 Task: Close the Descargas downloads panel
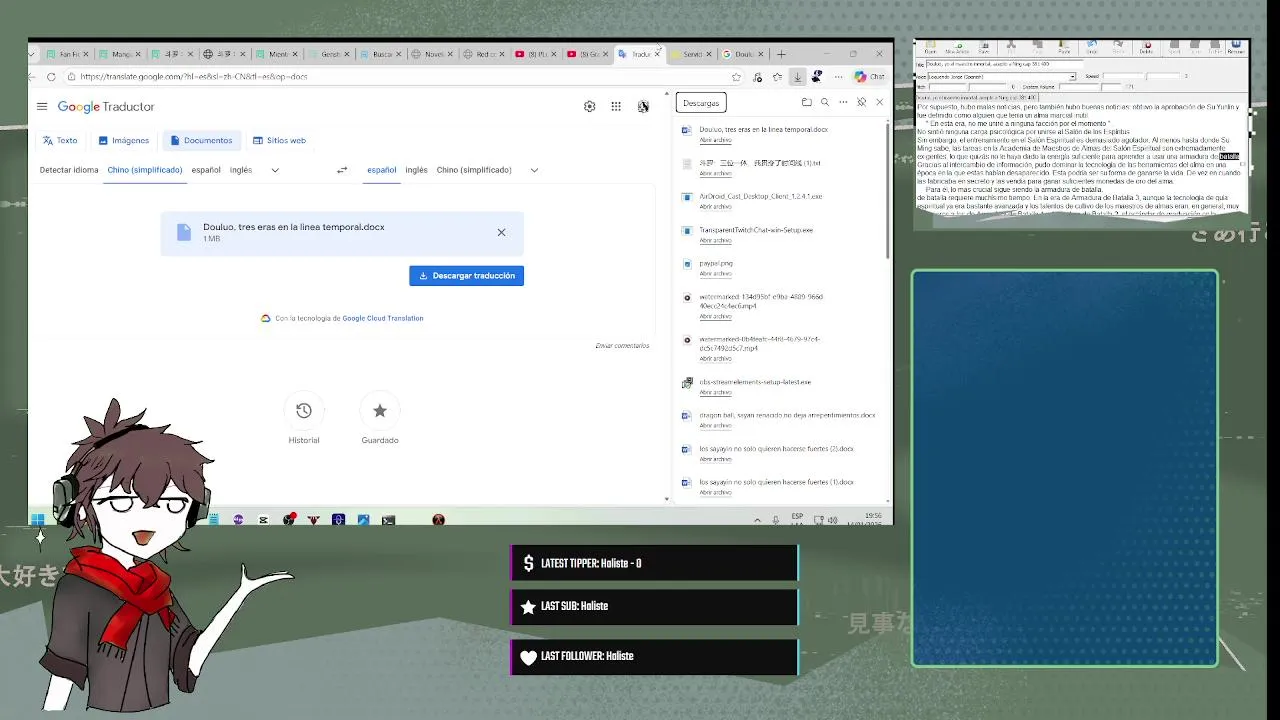(880, 102)
